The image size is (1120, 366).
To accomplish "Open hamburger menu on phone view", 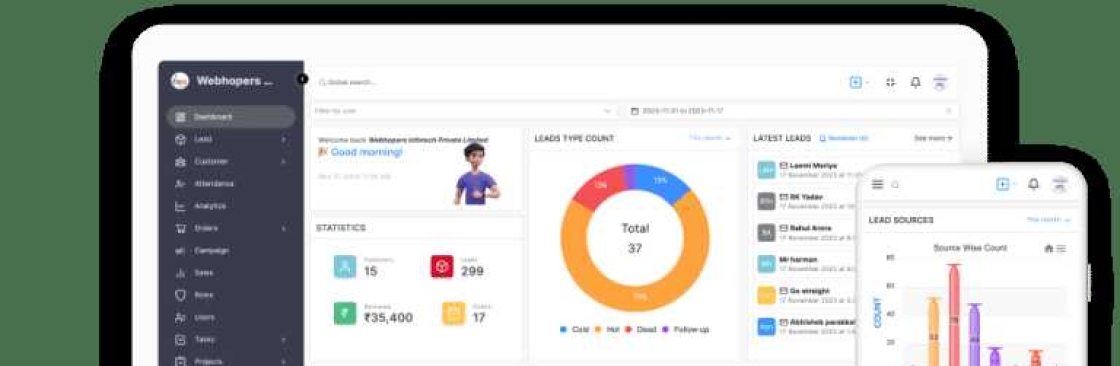I will pyautogui.click(x=878, y=184).
